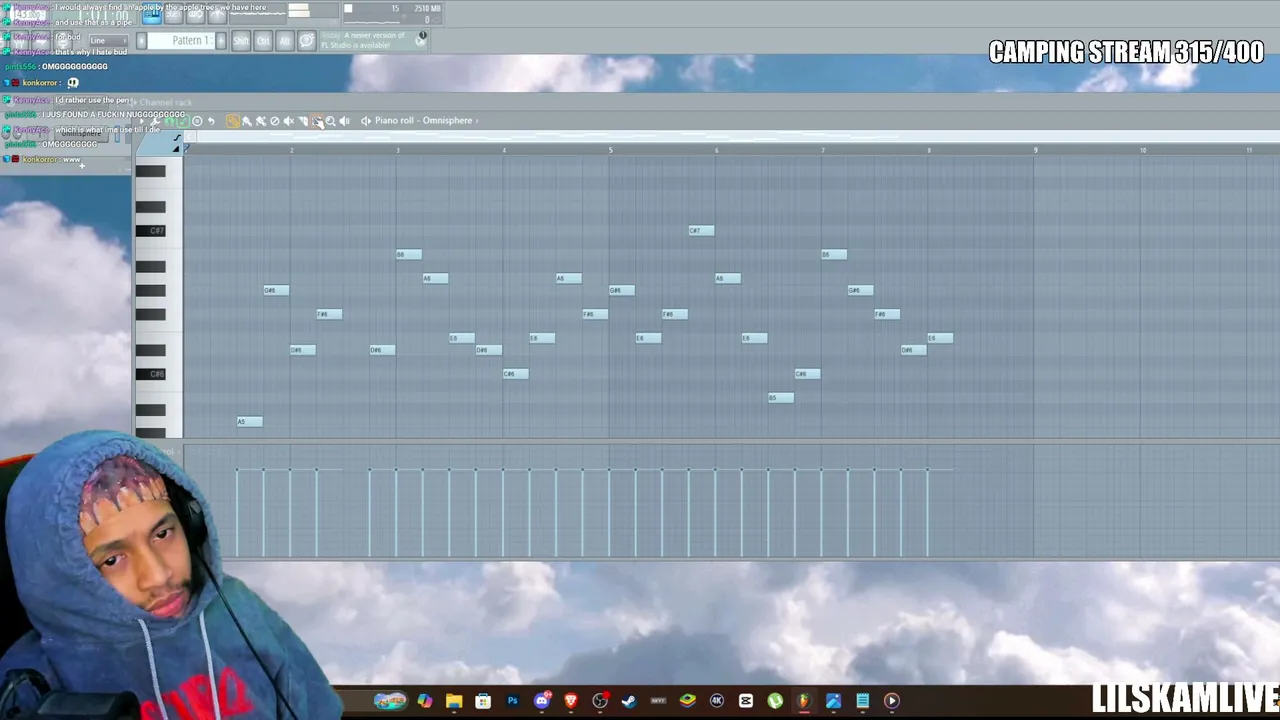Toggle the Alt key button in FL toolbar
1280x720 pixels.
(x=285, y=41)
